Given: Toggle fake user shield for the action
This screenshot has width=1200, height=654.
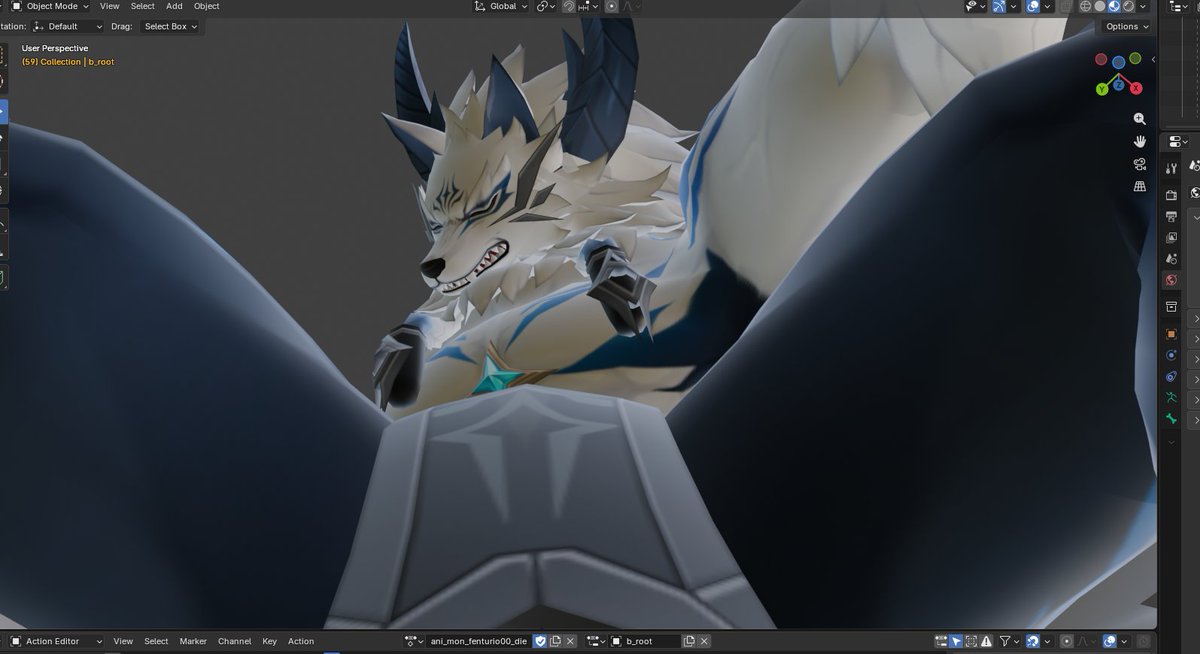Looking at the screenshot, I should point(540,641).
